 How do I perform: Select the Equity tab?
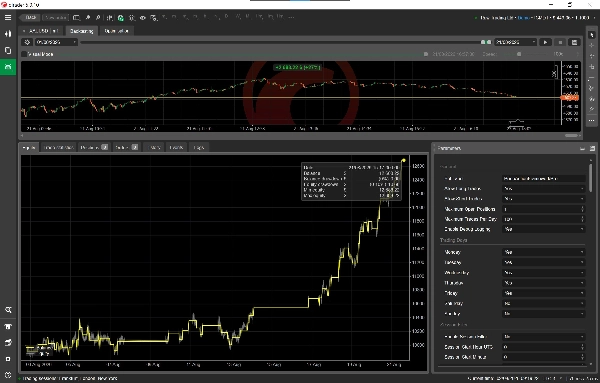[x=29, y=147]
